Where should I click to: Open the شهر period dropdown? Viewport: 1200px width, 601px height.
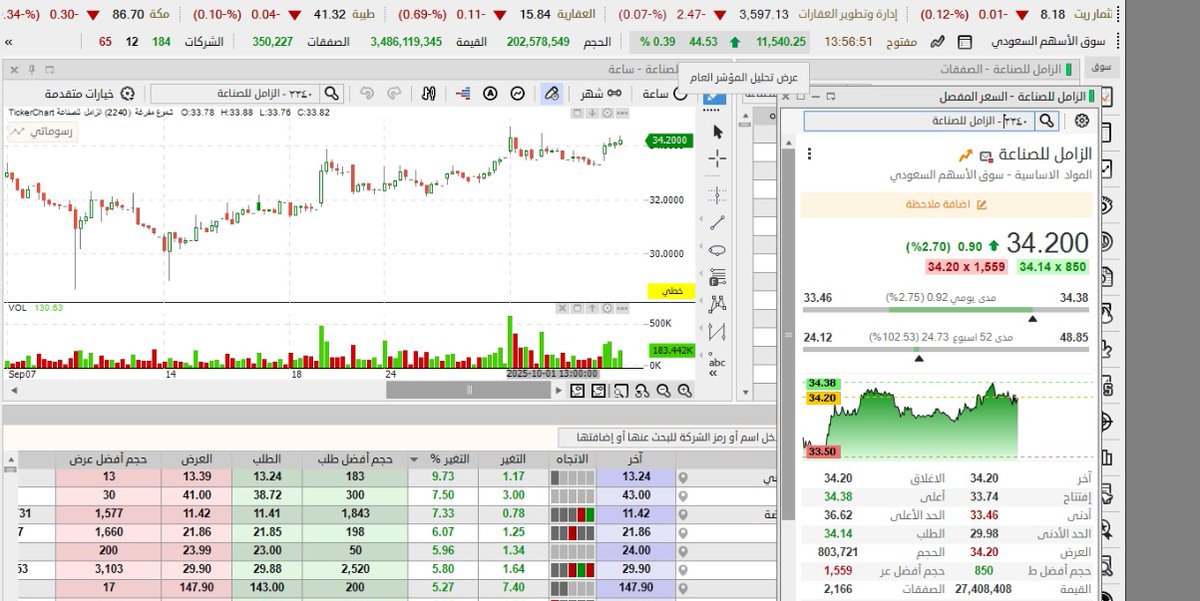[602, 93]
